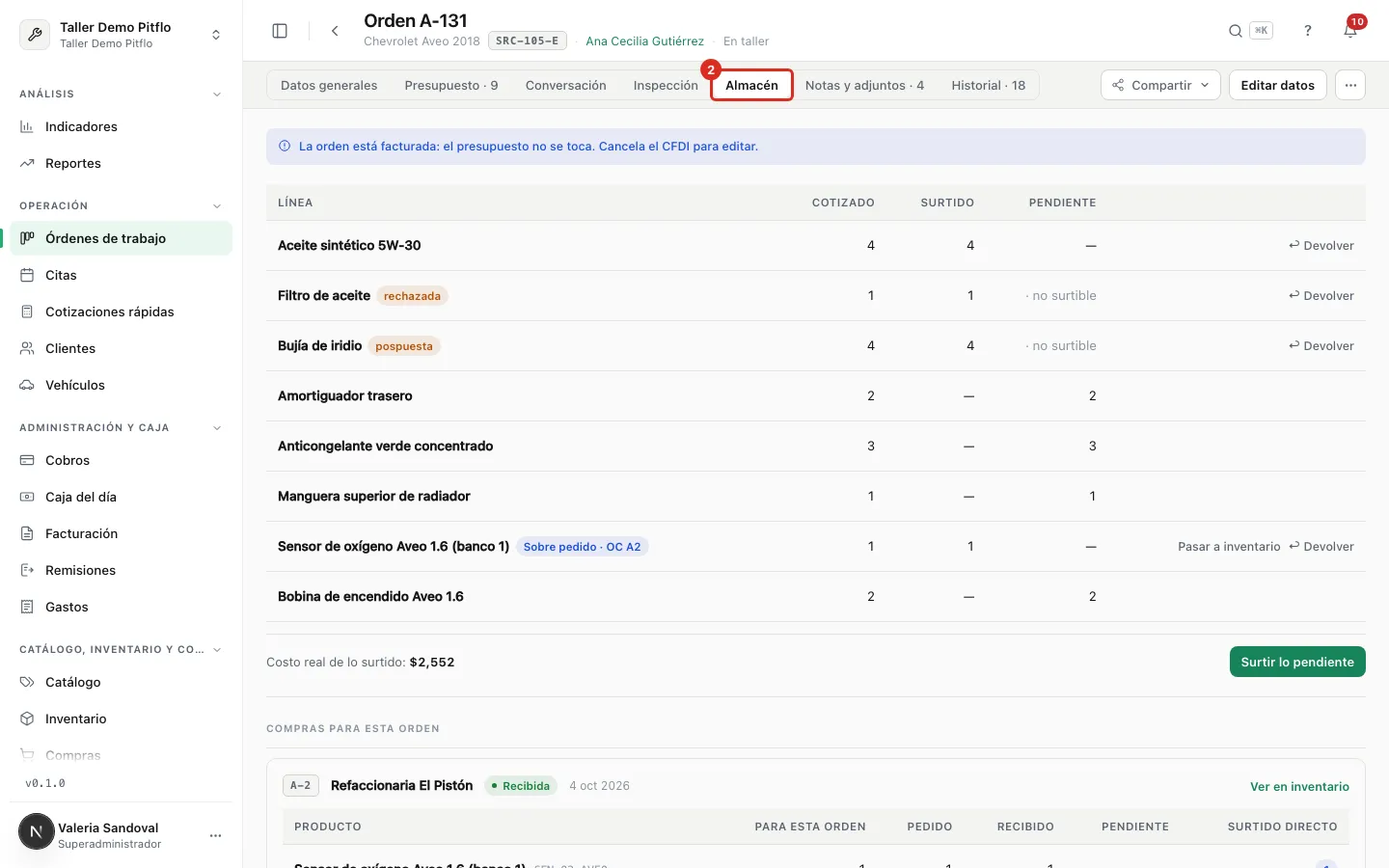Viewport: 1389px width, 868px height.
Task: Click the Caja del día cash icon
Action: (27, 497)
